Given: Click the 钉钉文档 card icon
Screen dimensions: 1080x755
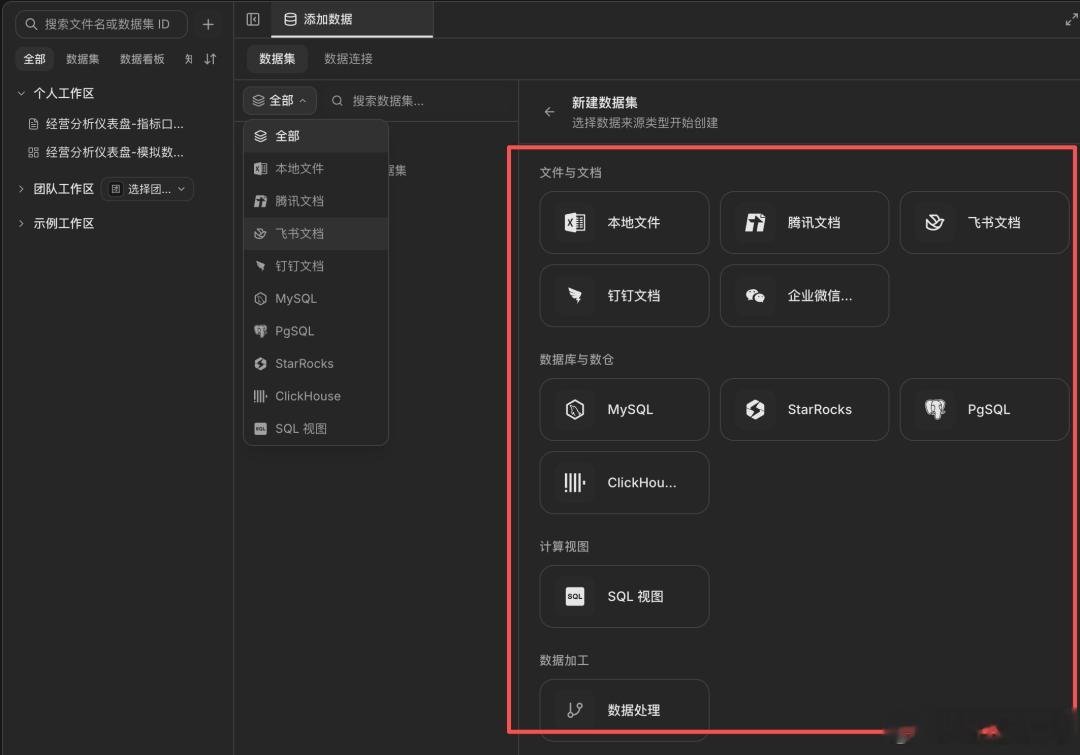Looking at the screenshot, I should coord(574,296).
